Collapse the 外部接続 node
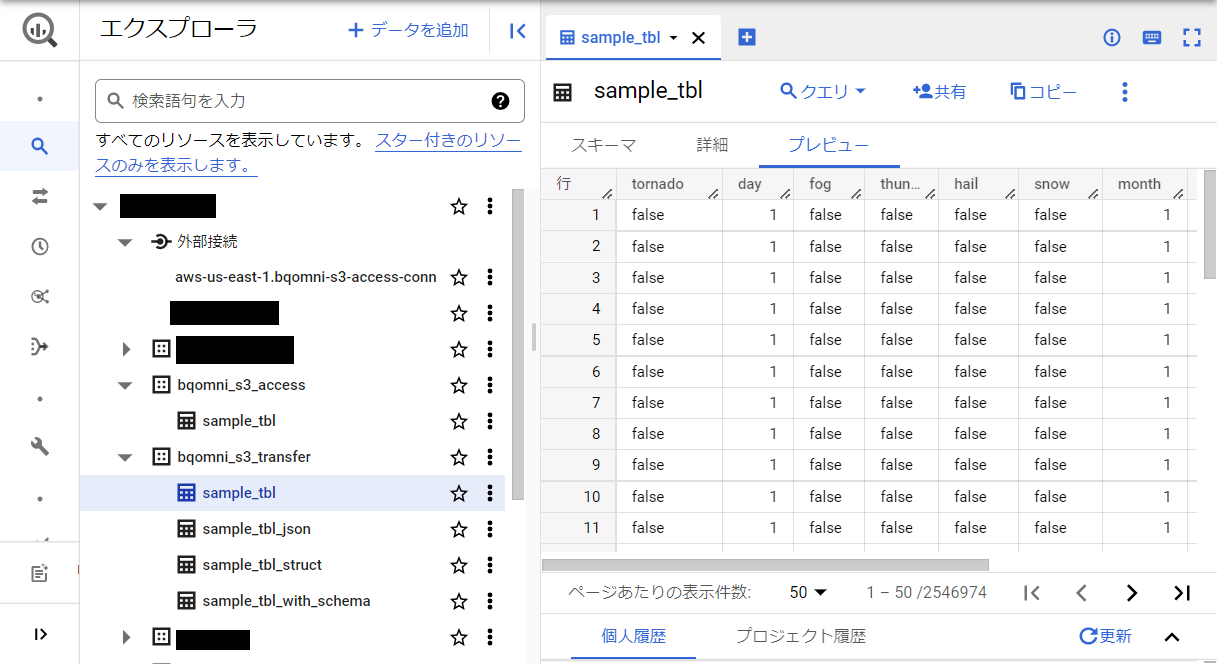Viewport: 1218px width, 664px height. [x=125, y=242]
